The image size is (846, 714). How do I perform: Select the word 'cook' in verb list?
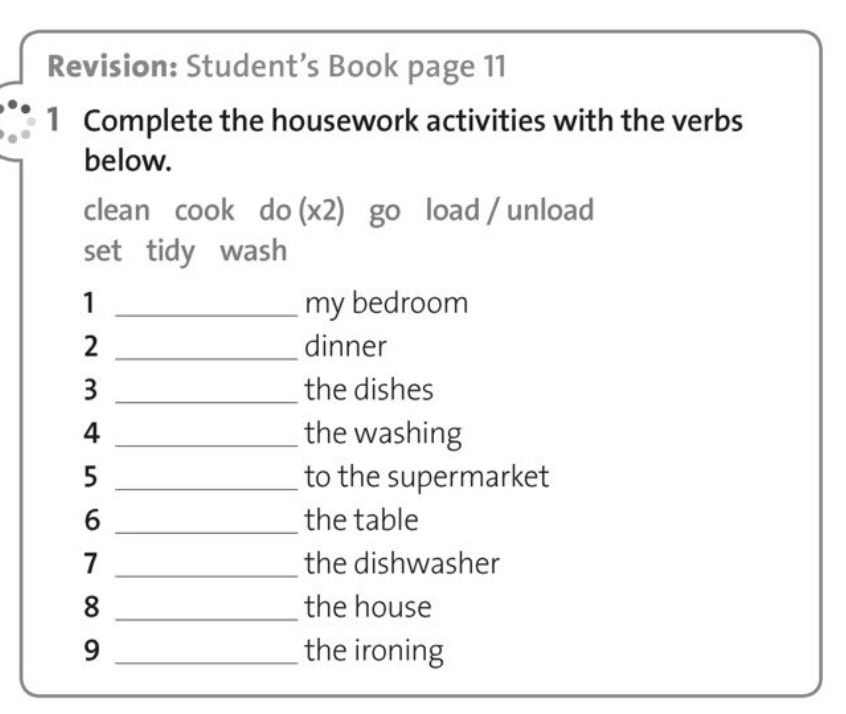tap(204, 210)
